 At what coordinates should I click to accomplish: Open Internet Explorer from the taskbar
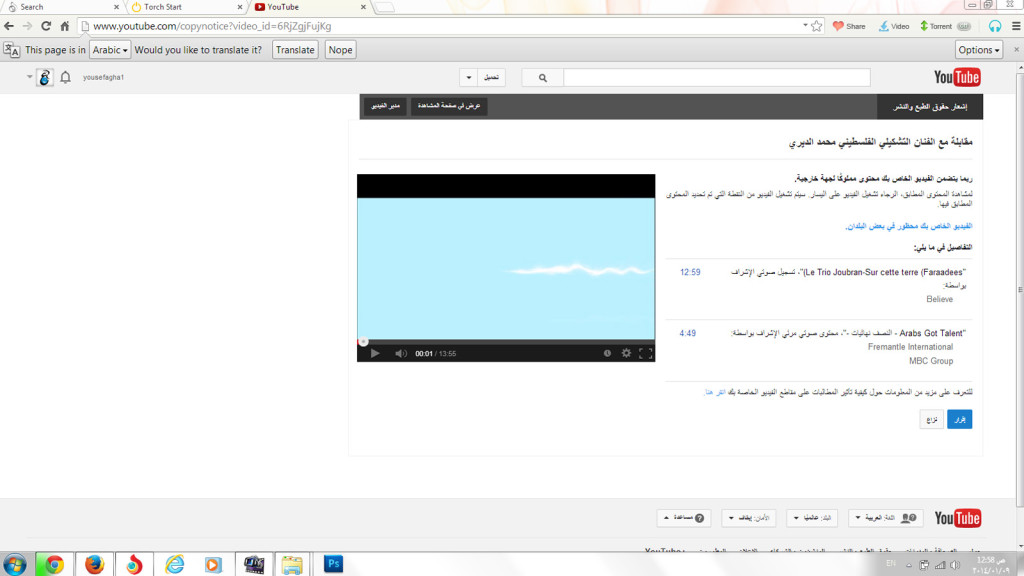point(174,564)
